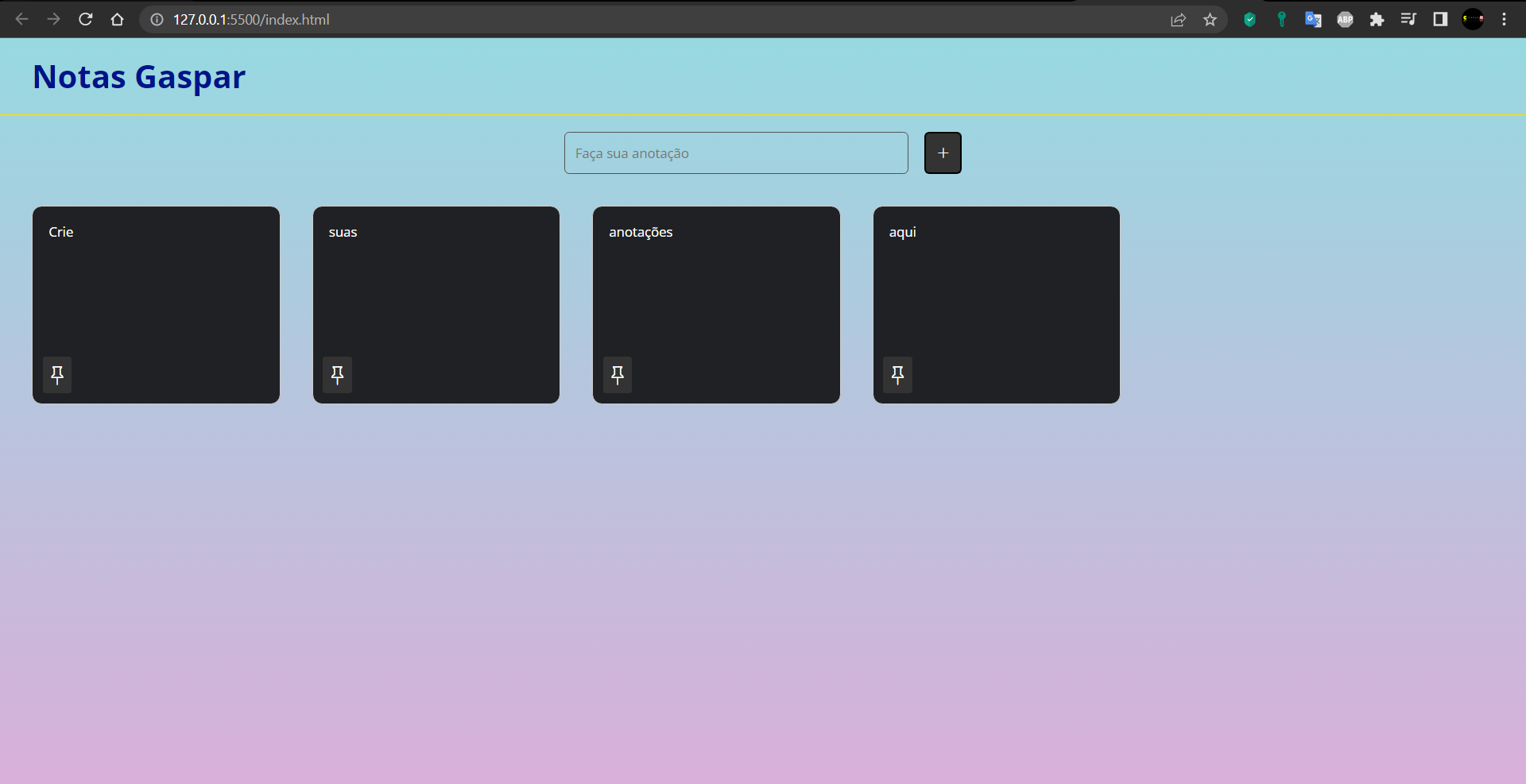Pin the "suas" note
Viewport: 1526px width, 784px height.
point(337,374)
